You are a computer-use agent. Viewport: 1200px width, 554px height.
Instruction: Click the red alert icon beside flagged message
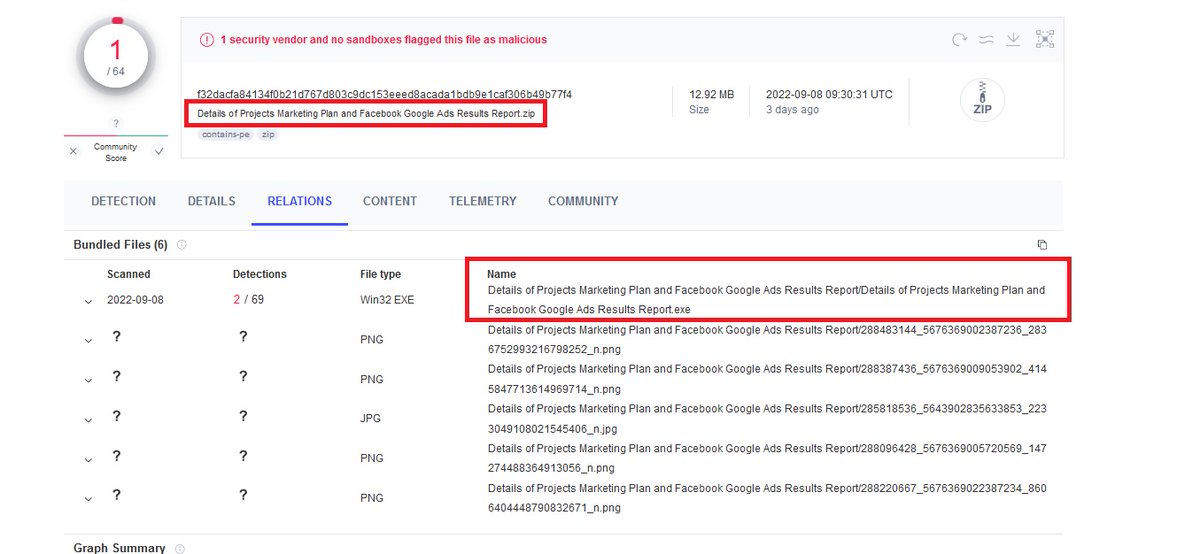[x=207, y=40]
